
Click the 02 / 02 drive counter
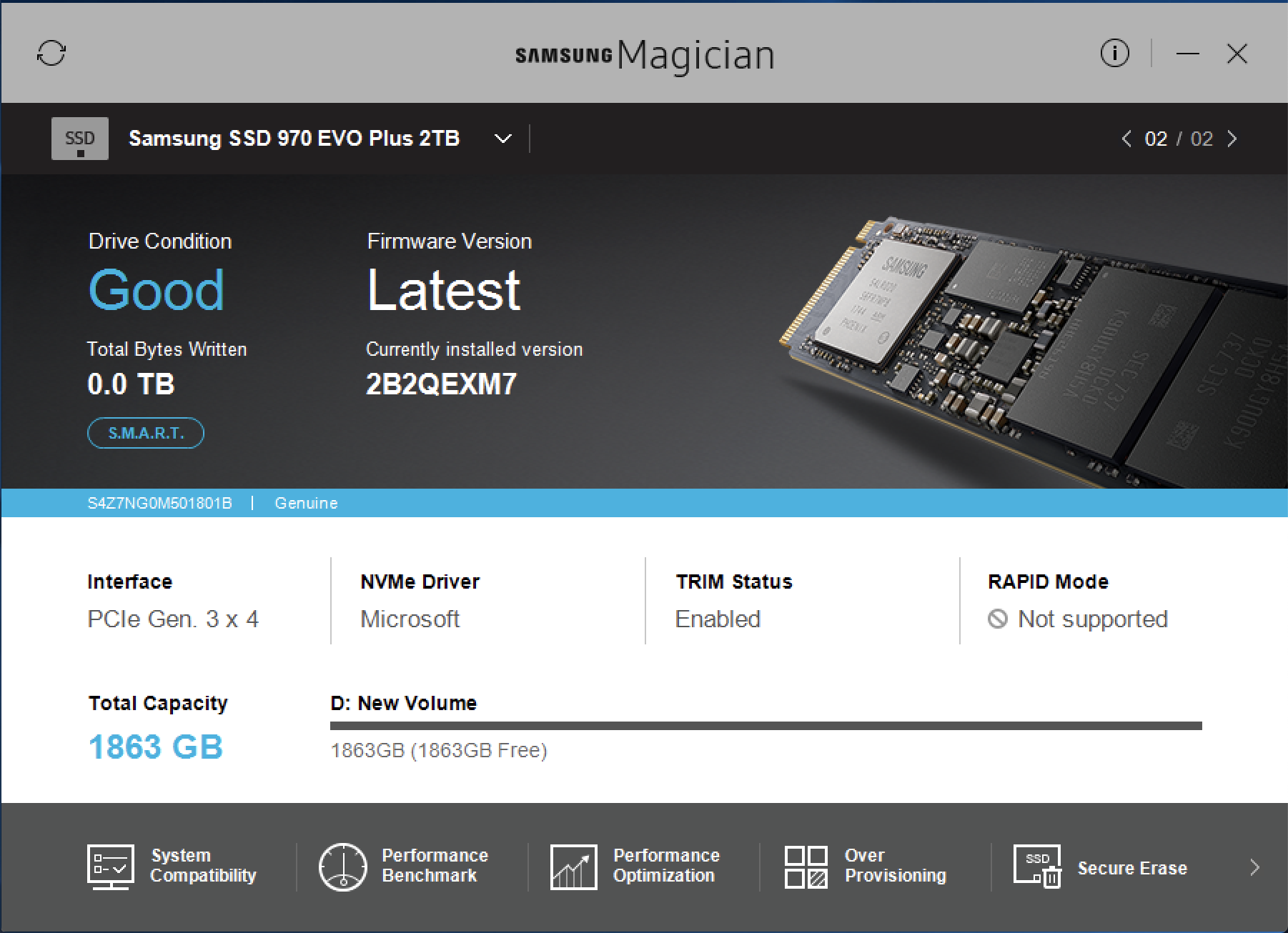[x=1179, y=139]
